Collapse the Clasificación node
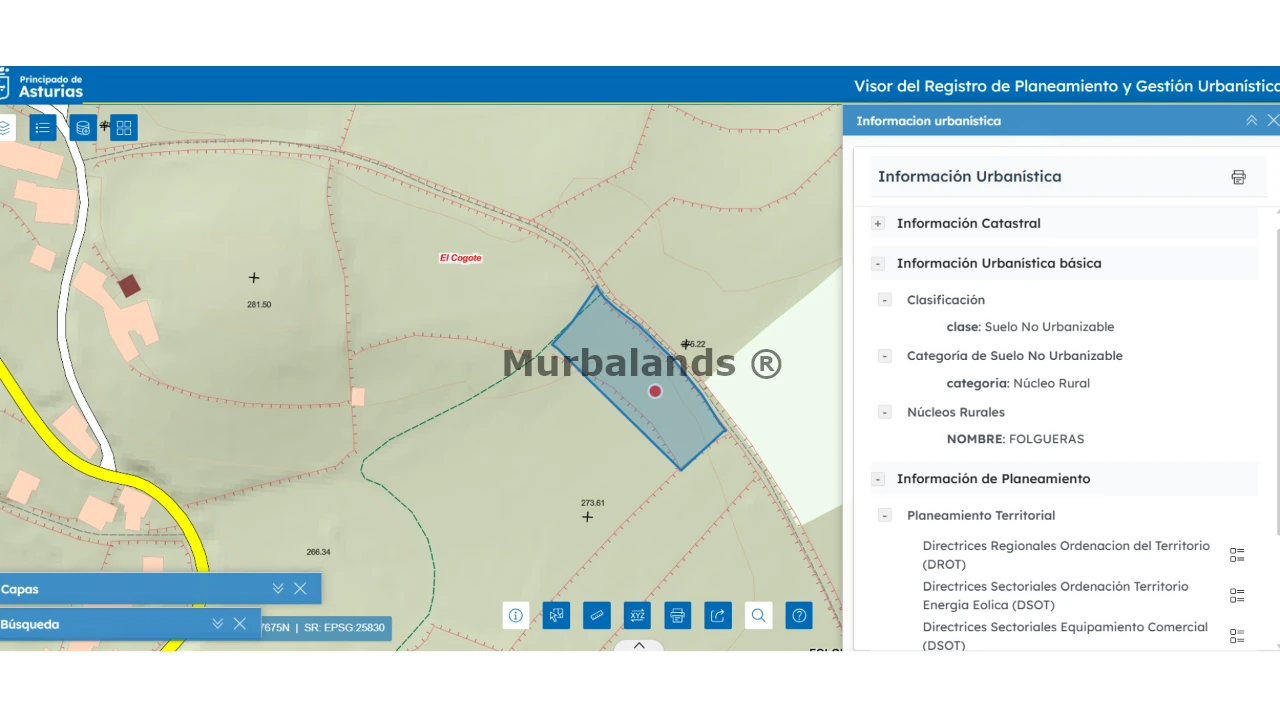 tap(885, 300)
